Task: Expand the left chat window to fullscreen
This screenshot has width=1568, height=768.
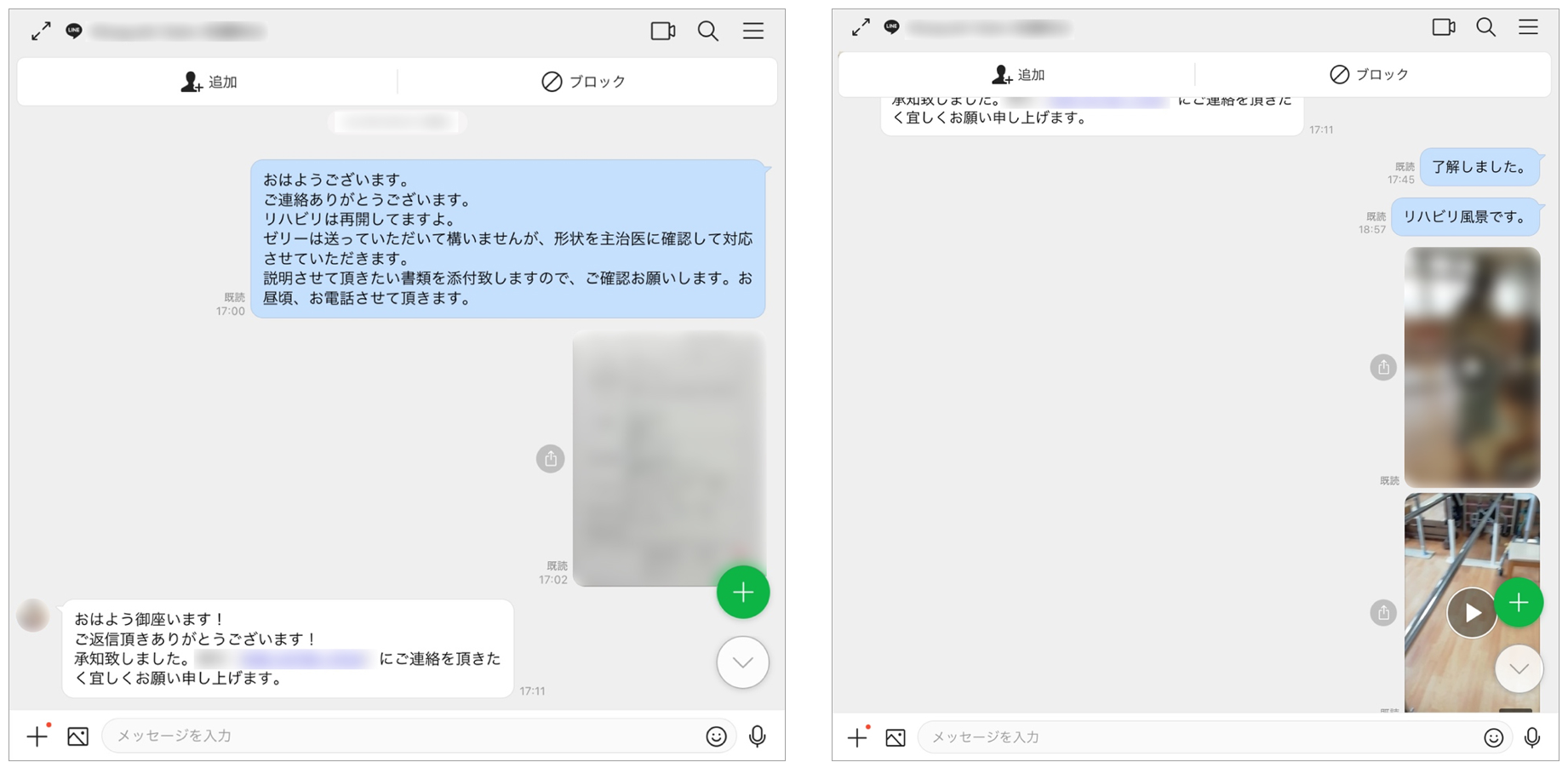Action: (41, 32)
